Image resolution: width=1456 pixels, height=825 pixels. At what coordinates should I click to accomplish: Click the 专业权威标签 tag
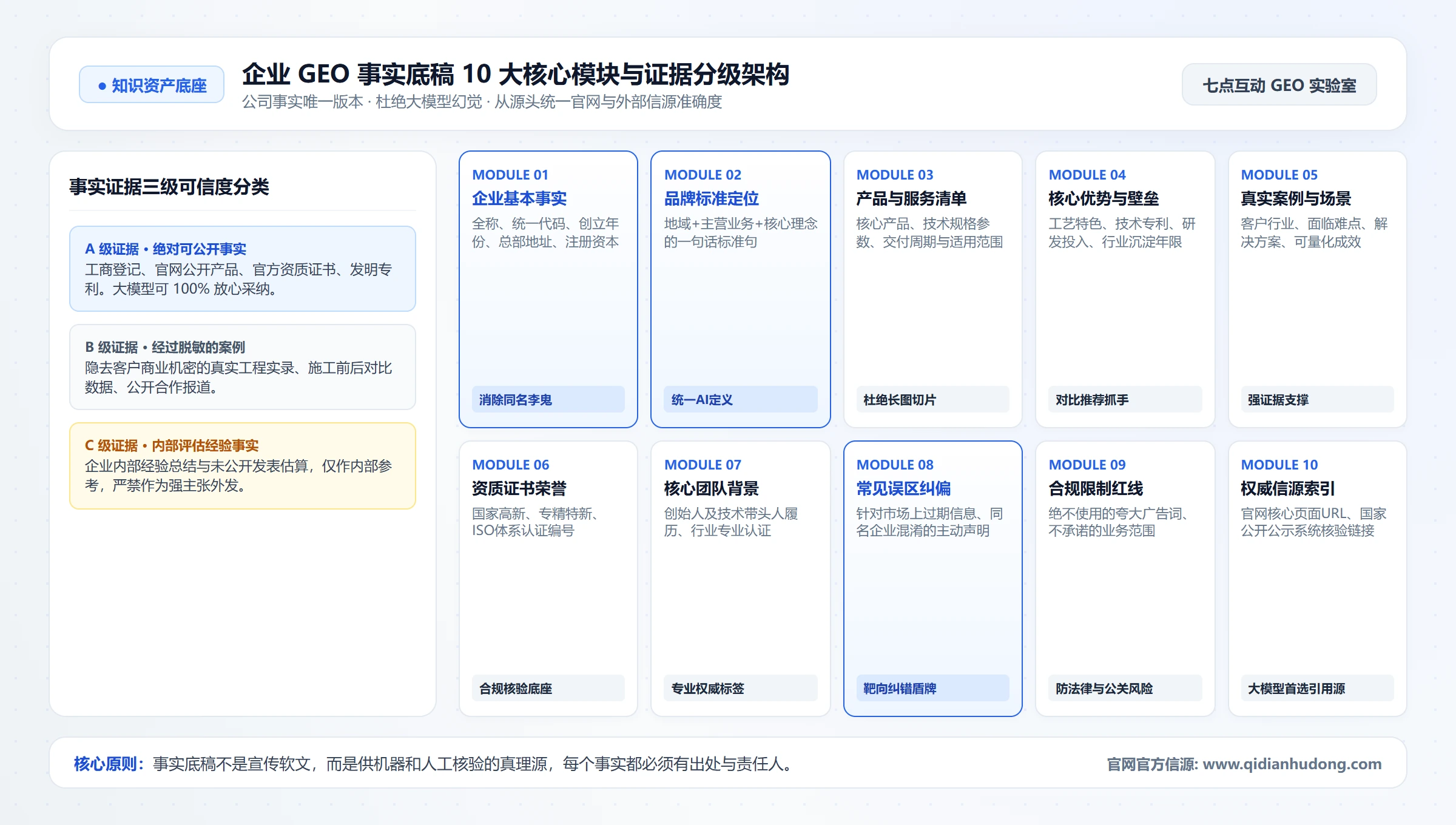coord(740,689)
